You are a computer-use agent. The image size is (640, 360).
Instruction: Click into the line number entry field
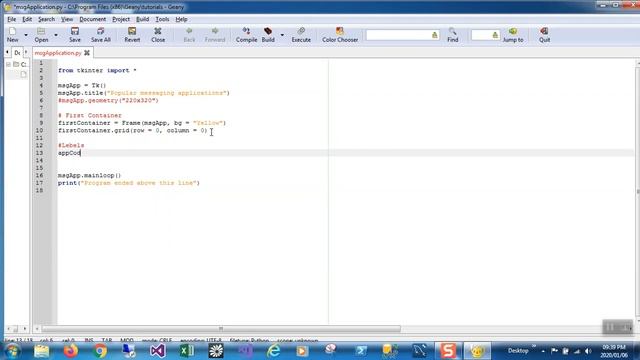[x=481, y=35]
